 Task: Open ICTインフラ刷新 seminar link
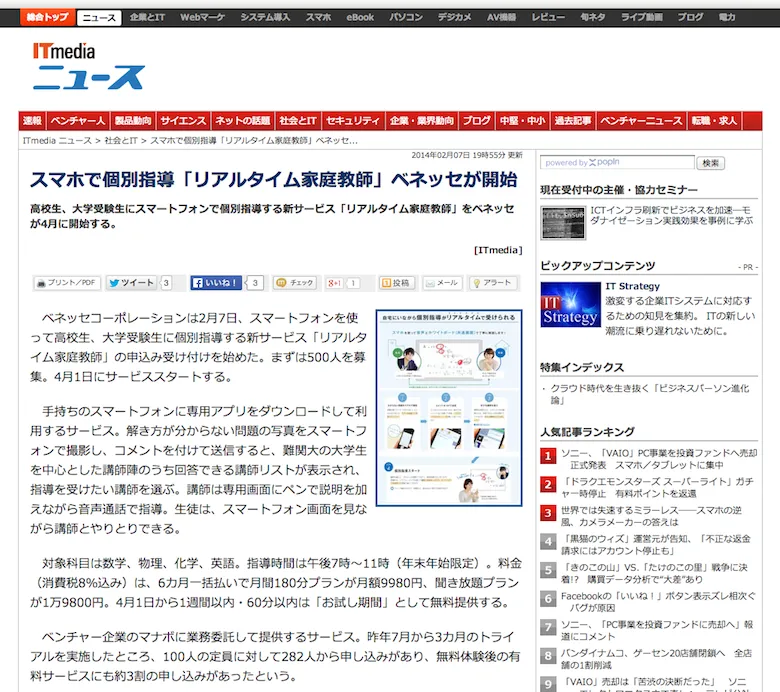click(672, 215)
